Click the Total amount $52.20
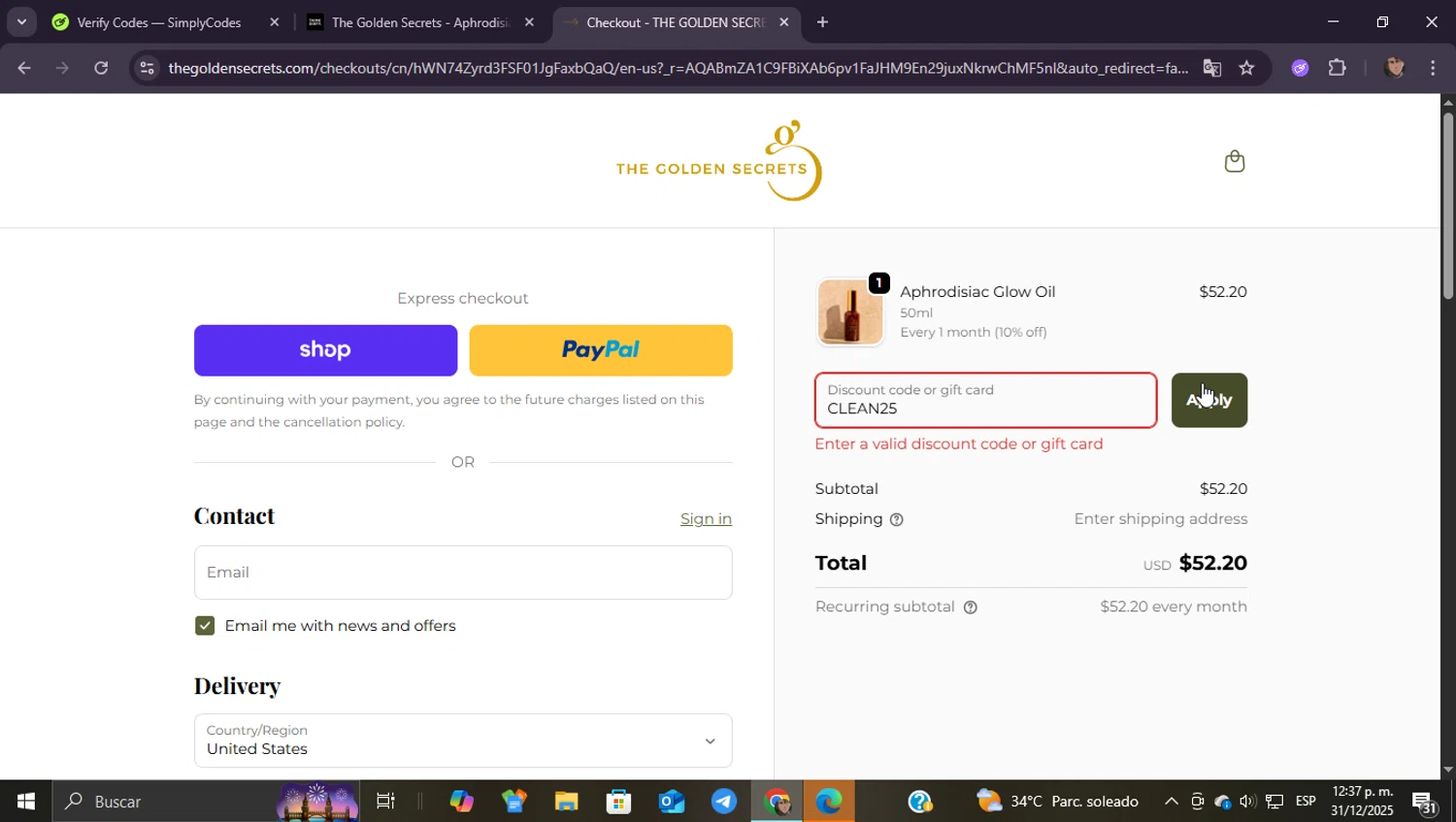The image size is (1456, 822). [1212, 563]
